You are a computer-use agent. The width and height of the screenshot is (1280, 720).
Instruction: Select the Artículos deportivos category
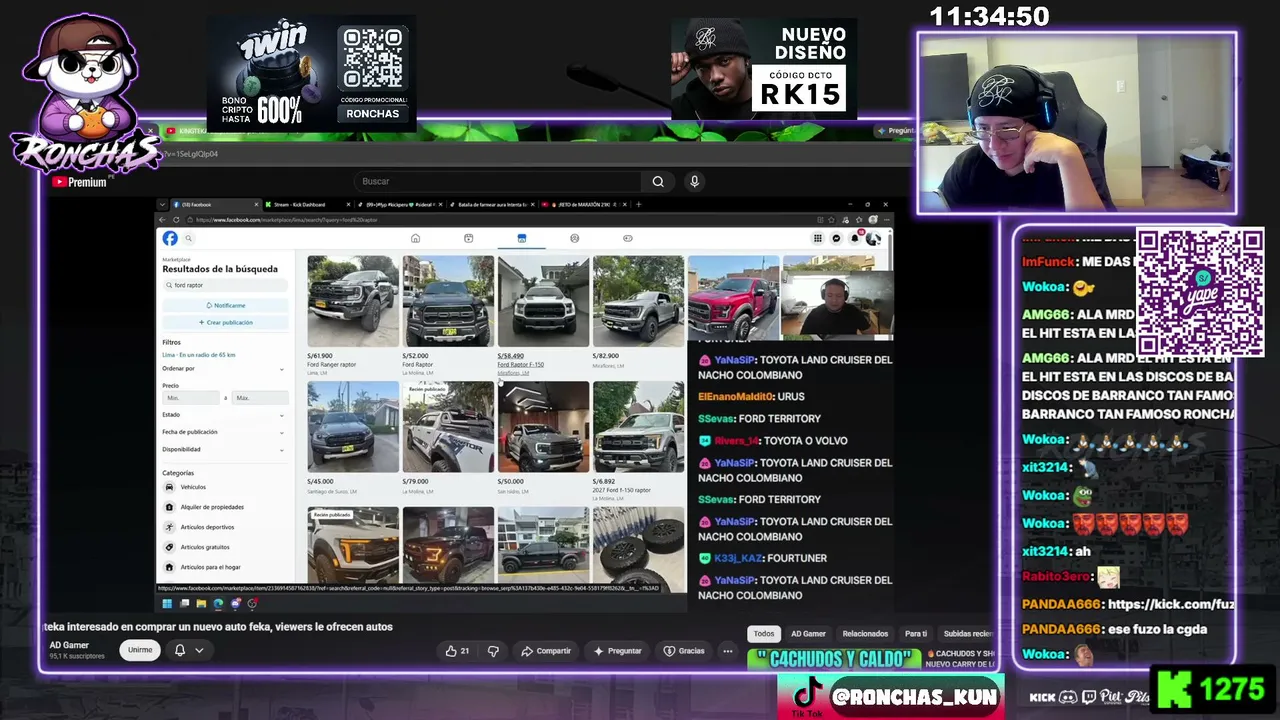tap(224, 527)
